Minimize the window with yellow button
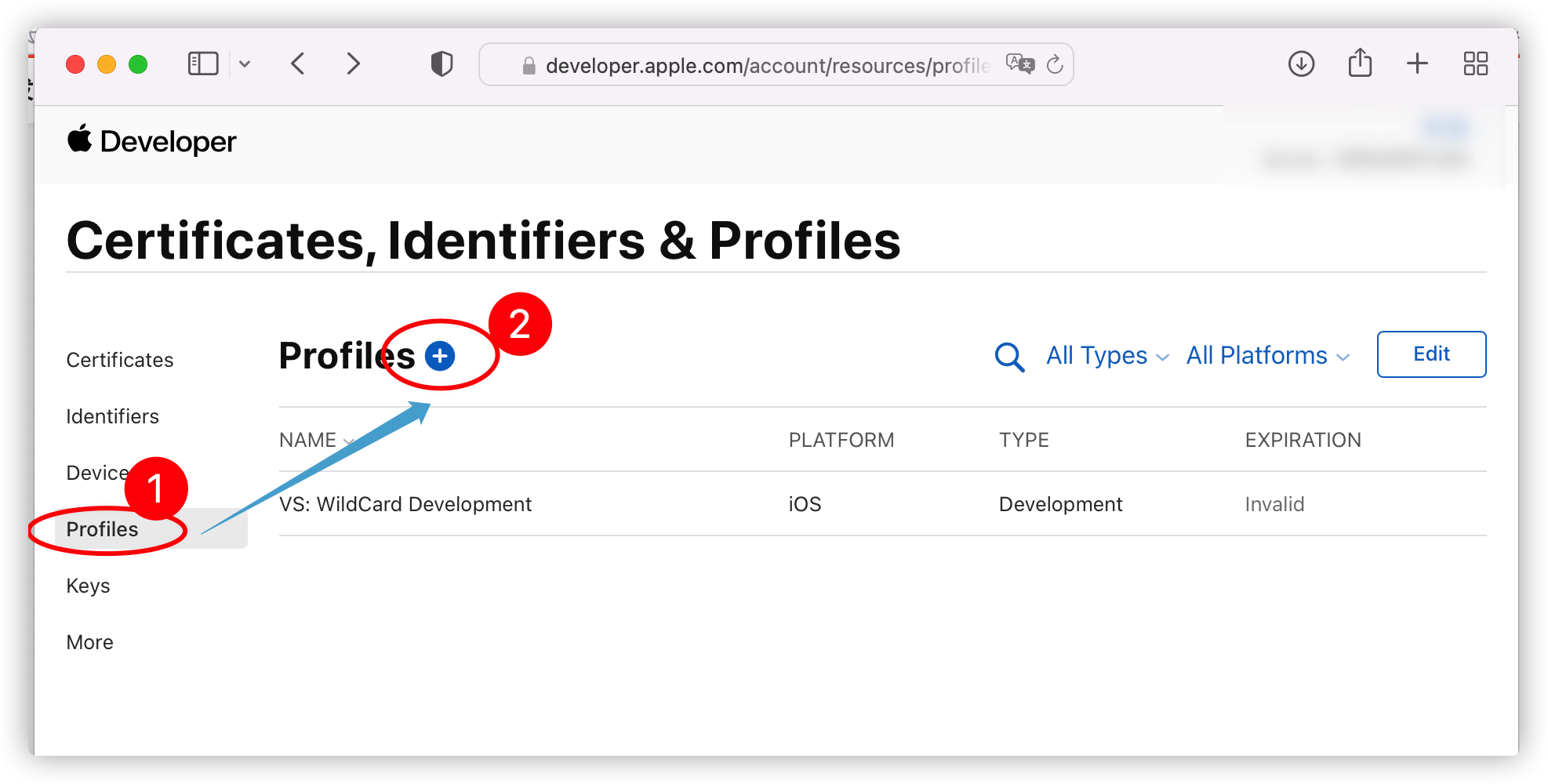 click(107, 64)
